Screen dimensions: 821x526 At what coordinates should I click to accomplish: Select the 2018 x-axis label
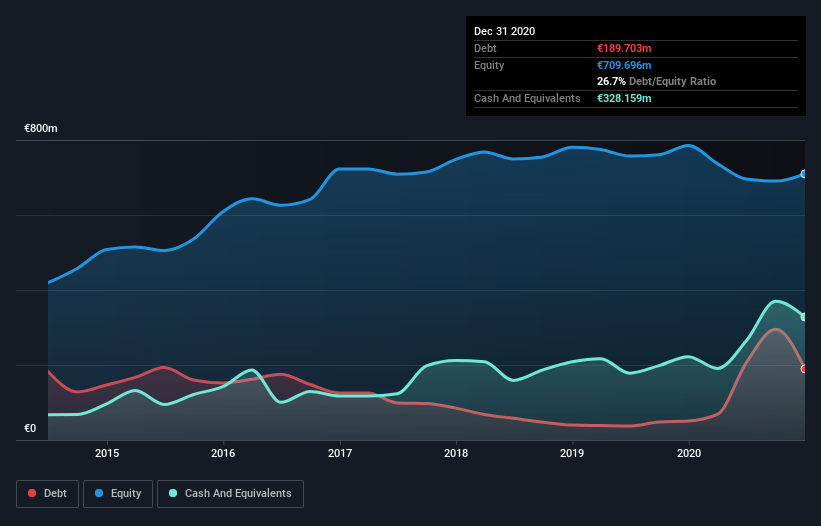[456, 453]
